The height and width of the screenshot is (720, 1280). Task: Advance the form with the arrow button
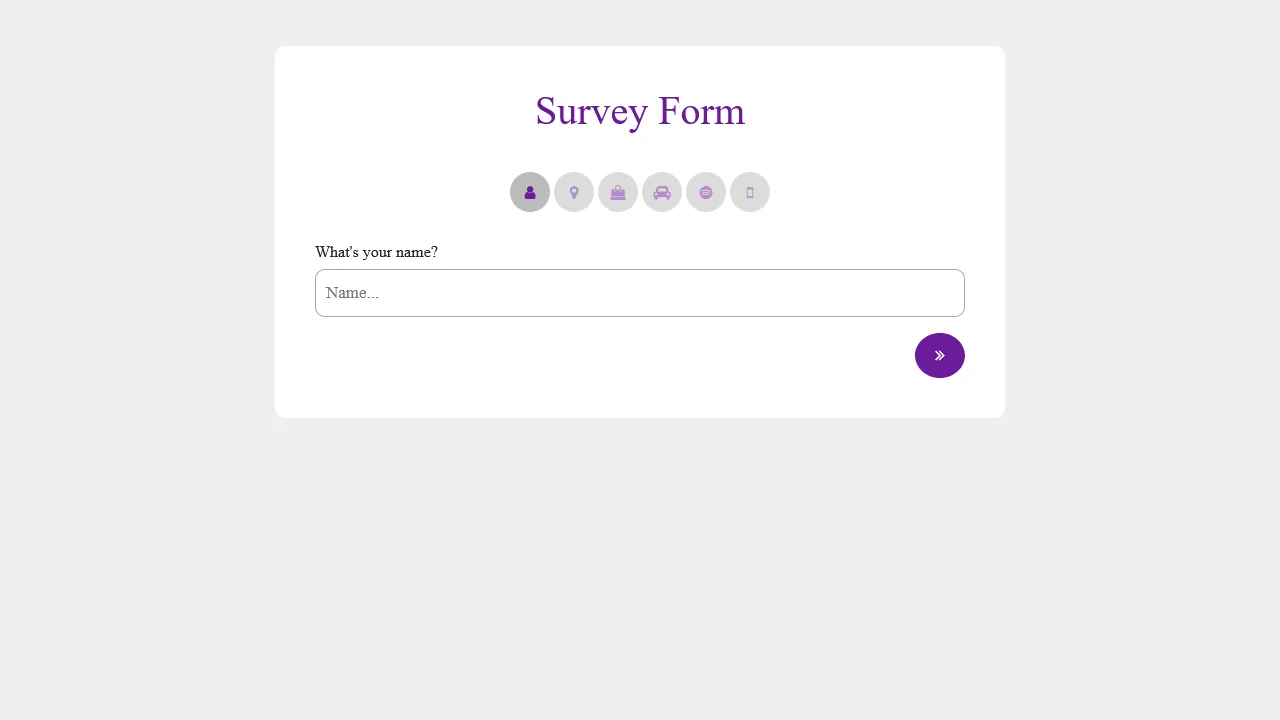(x=939, y=355)
